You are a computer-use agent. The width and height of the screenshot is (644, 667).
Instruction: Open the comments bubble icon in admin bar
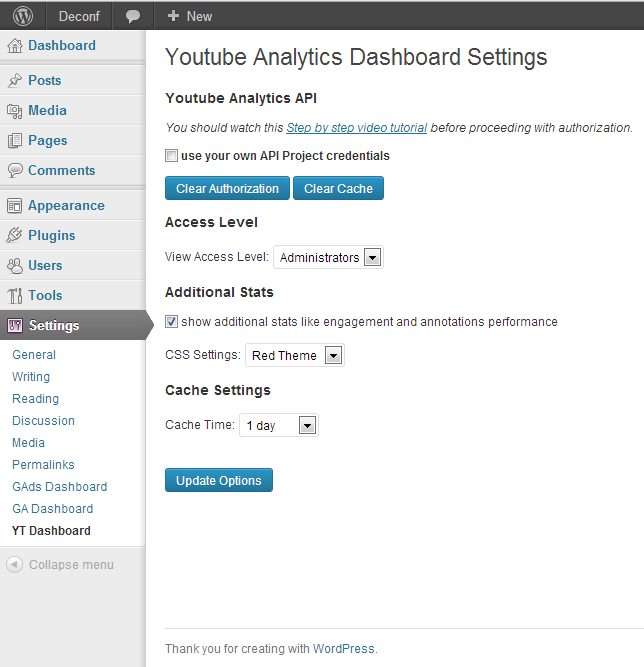[x=133, y=16]
